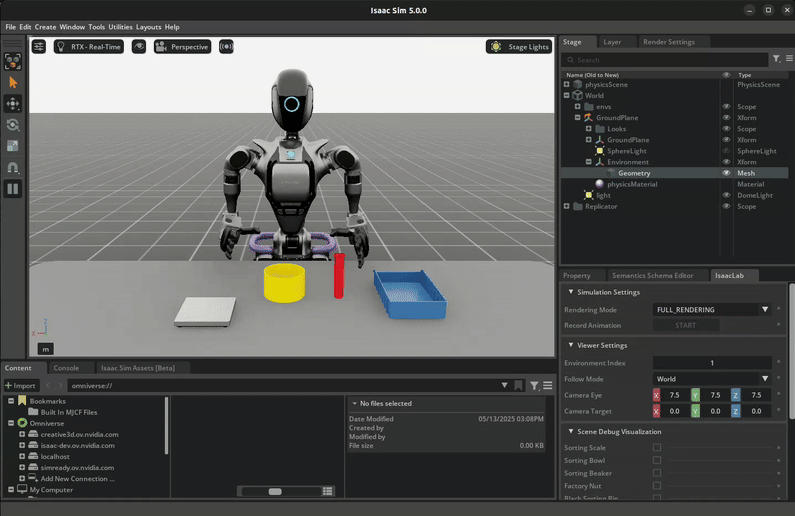Open the omniverse:// path dropdown arrow
This screenshot has width=795, height=516.
point(504,385)
